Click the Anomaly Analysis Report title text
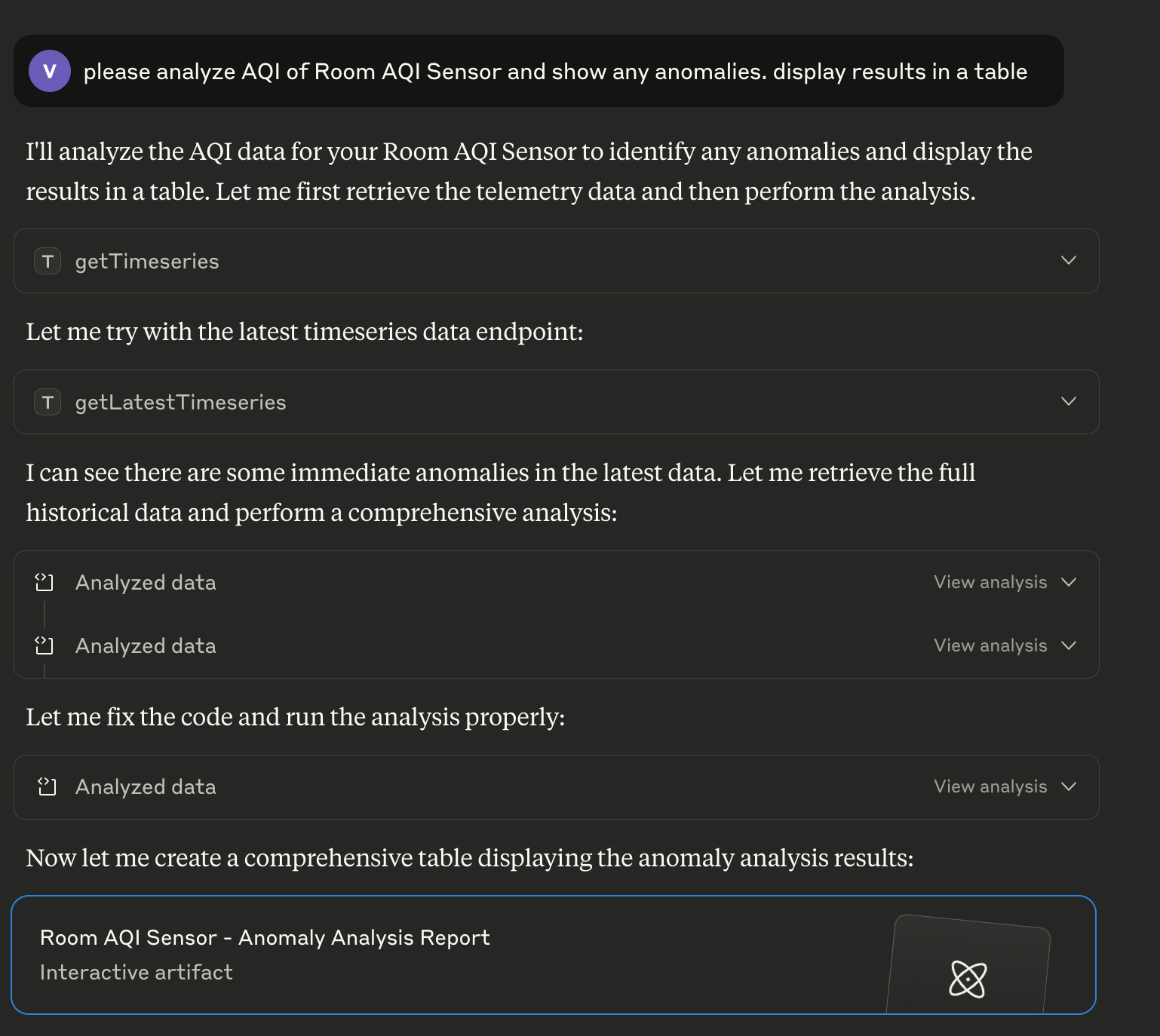1160x1036 pixels. [265, 937]
